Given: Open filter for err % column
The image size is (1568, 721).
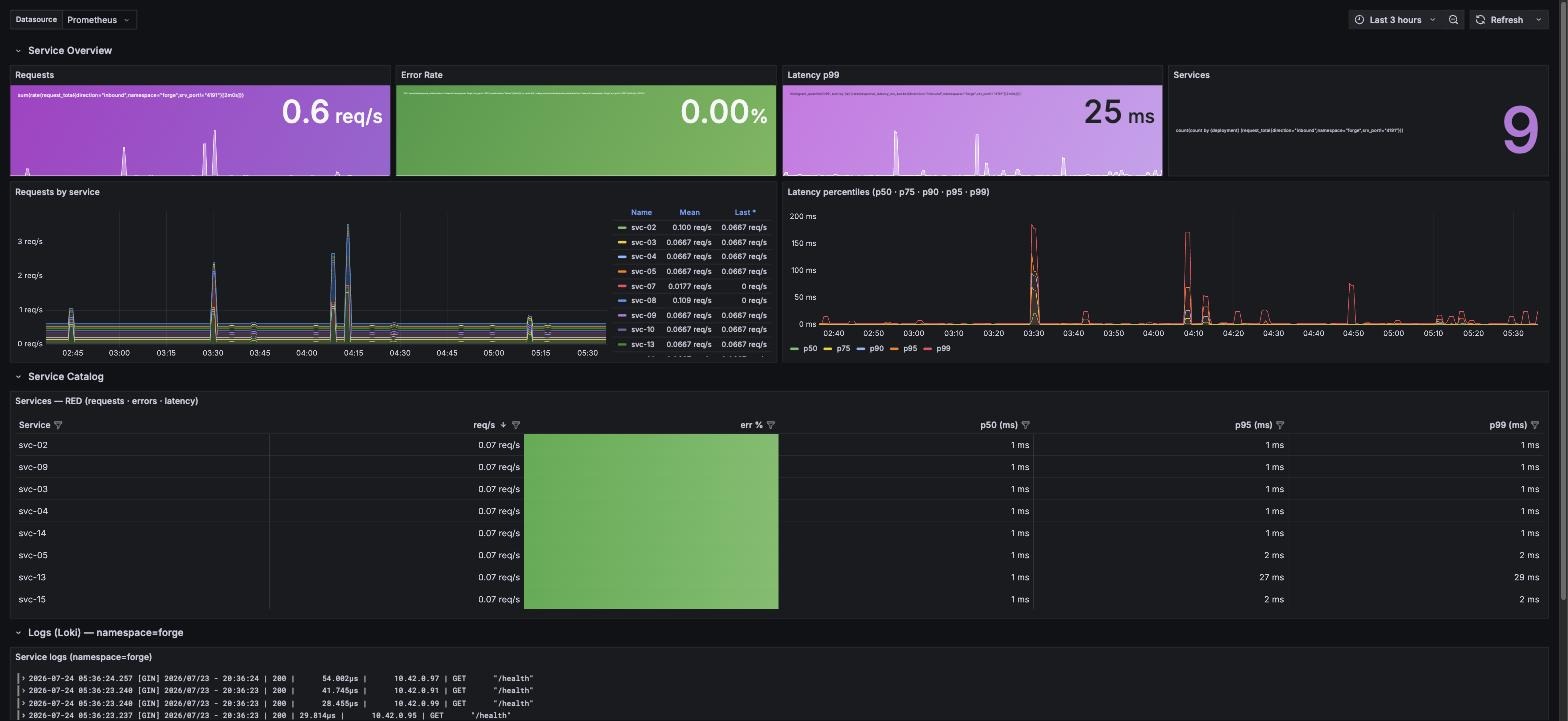Looking at the screenshot, I should click(770, 425).
